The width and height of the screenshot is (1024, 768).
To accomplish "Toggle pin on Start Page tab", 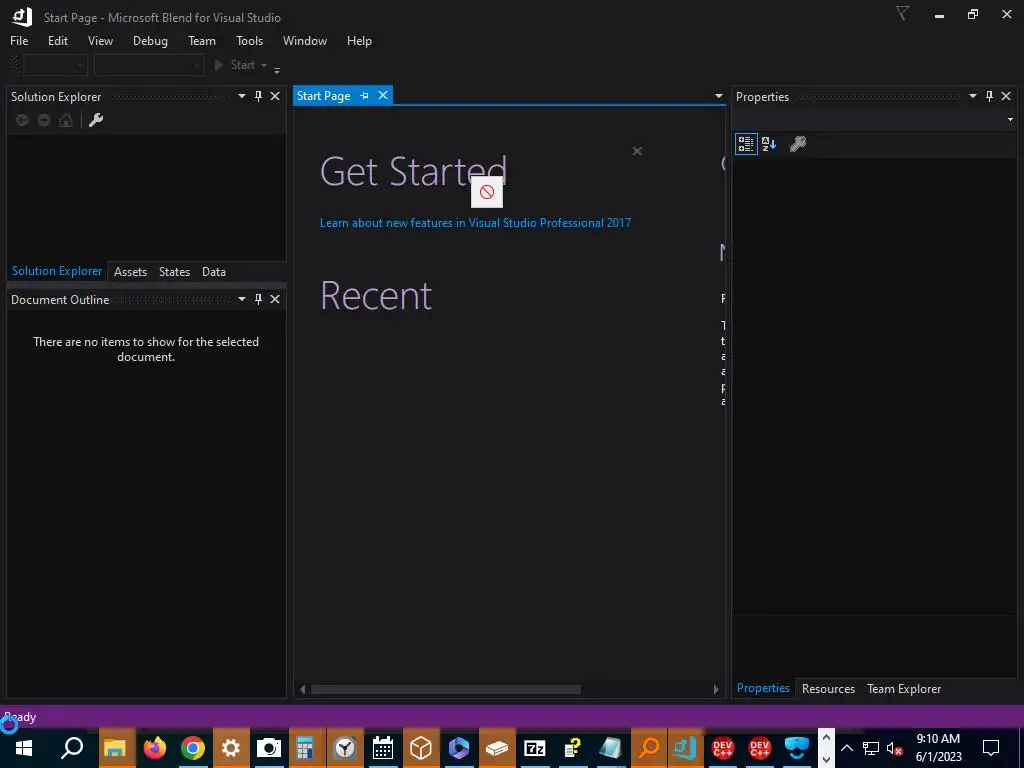I will (364, 96).
